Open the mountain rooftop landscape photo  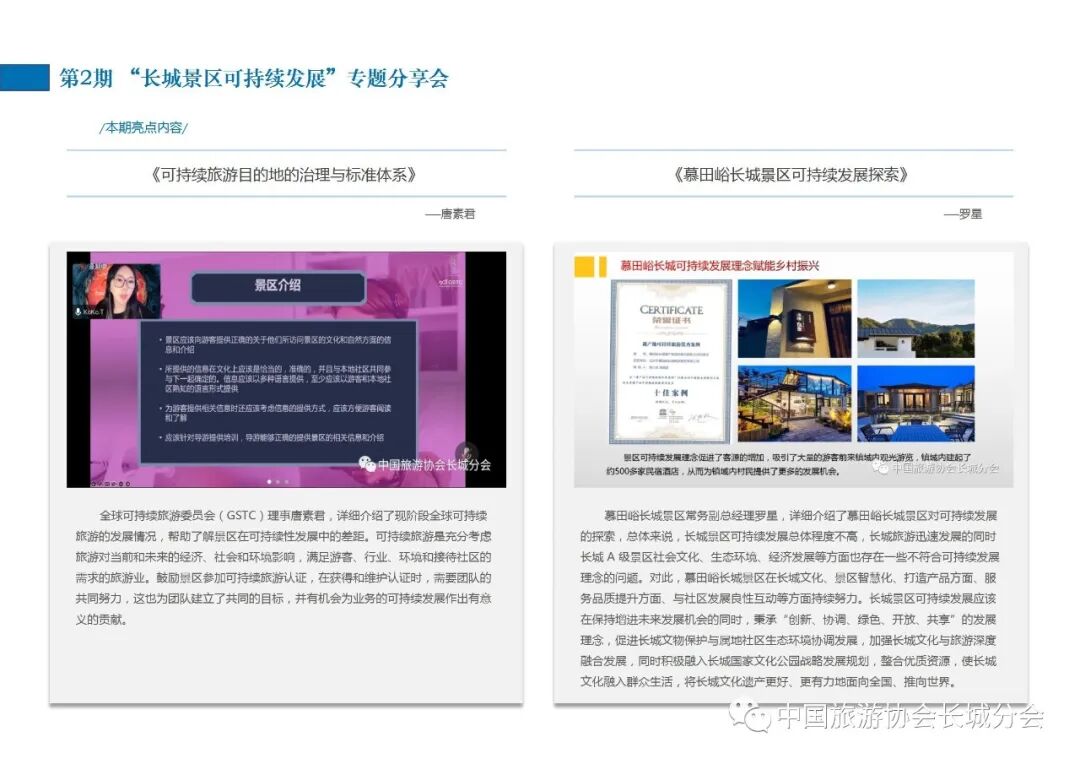916,318
